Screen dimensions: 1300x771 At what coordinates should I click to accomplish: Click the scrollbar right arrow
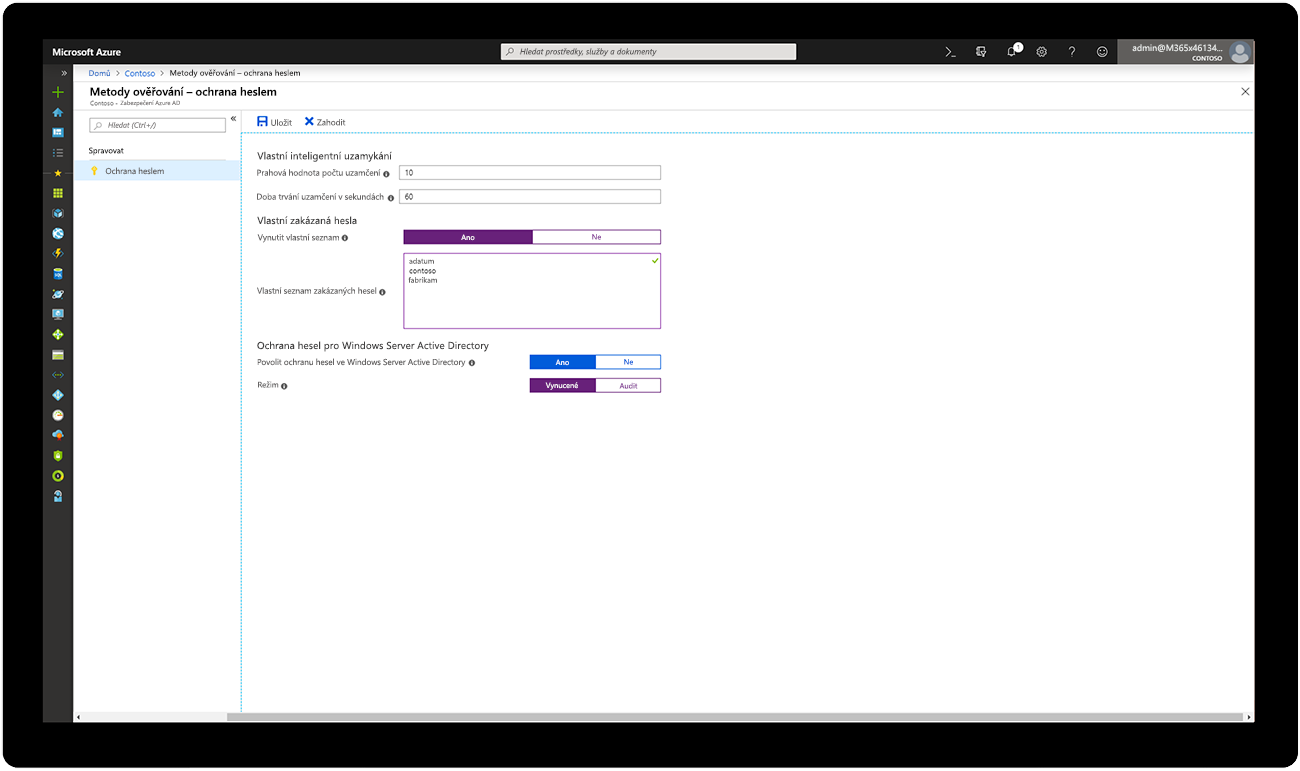pyautogui.click(x=1248, y=717)
